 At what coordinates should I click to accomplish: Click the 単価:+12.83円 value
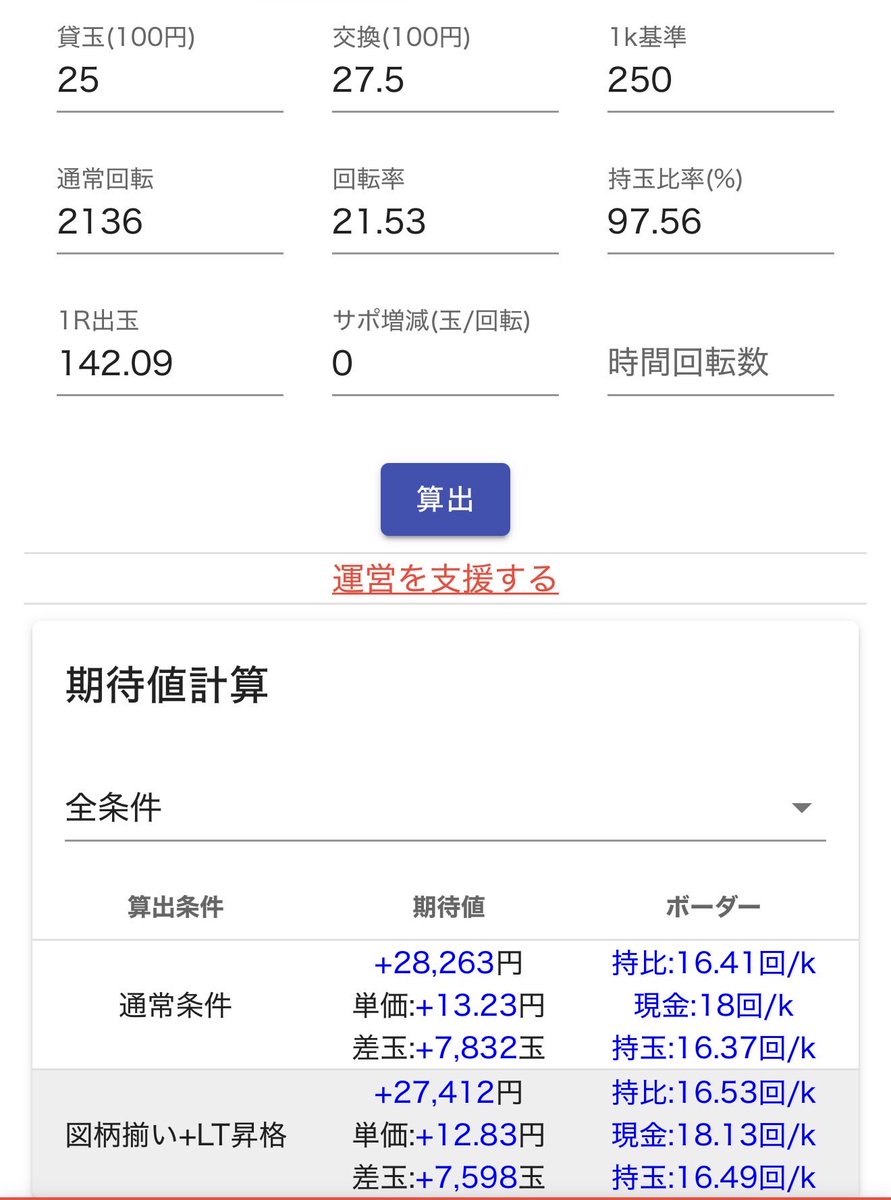click(448, 1135)
